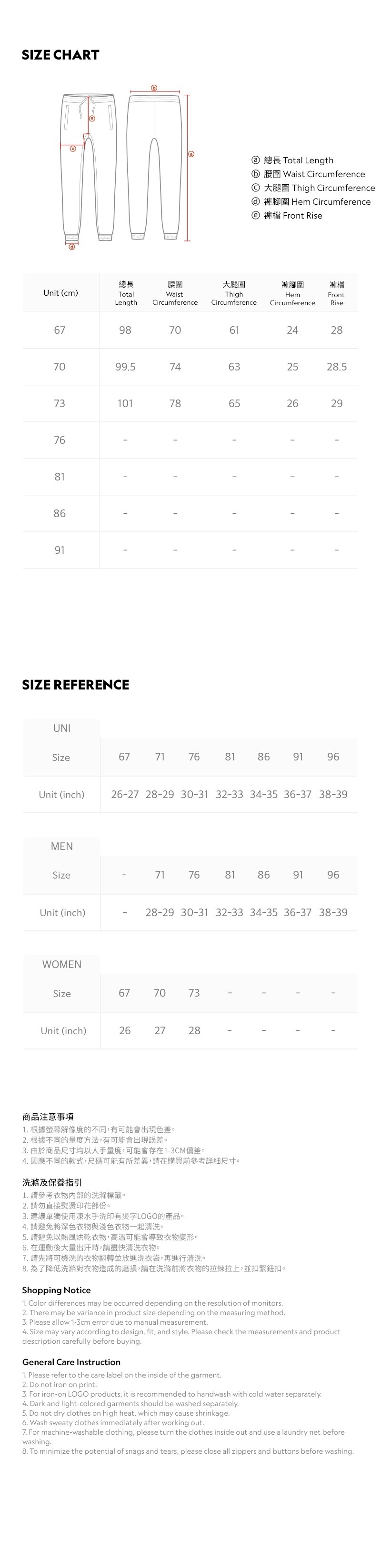The height and width of the screenshot is (1568, 381).
Task: Click the 28.5 front rise value
Action: pos(337,367)
